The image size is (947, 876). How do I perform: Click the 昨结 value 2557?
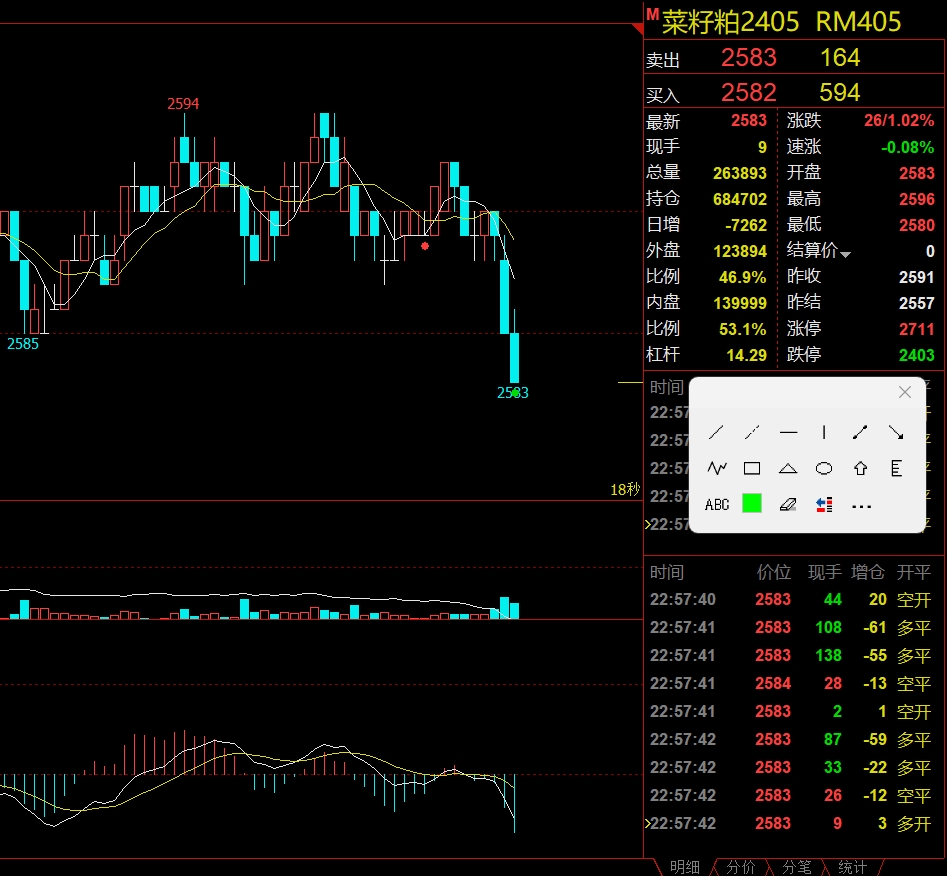(917, 303)
